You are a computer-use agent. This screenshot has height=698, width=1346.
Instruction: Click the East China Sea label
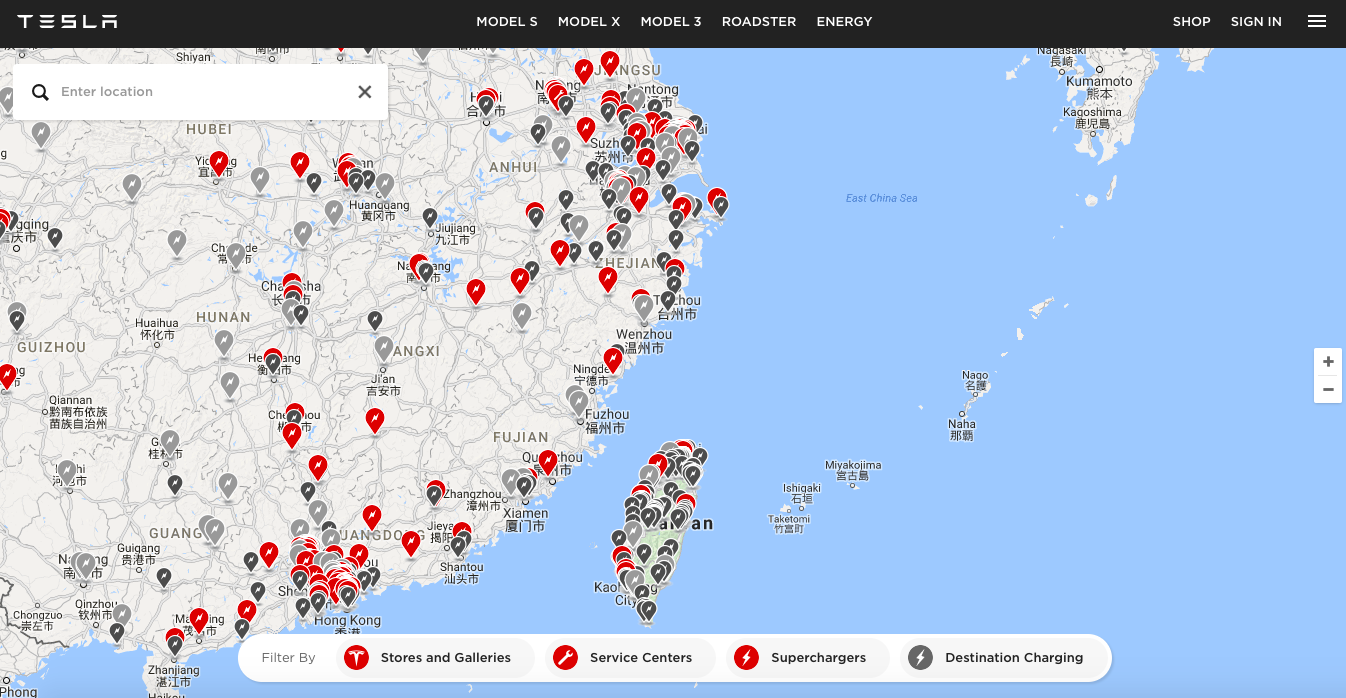[881, 198]
